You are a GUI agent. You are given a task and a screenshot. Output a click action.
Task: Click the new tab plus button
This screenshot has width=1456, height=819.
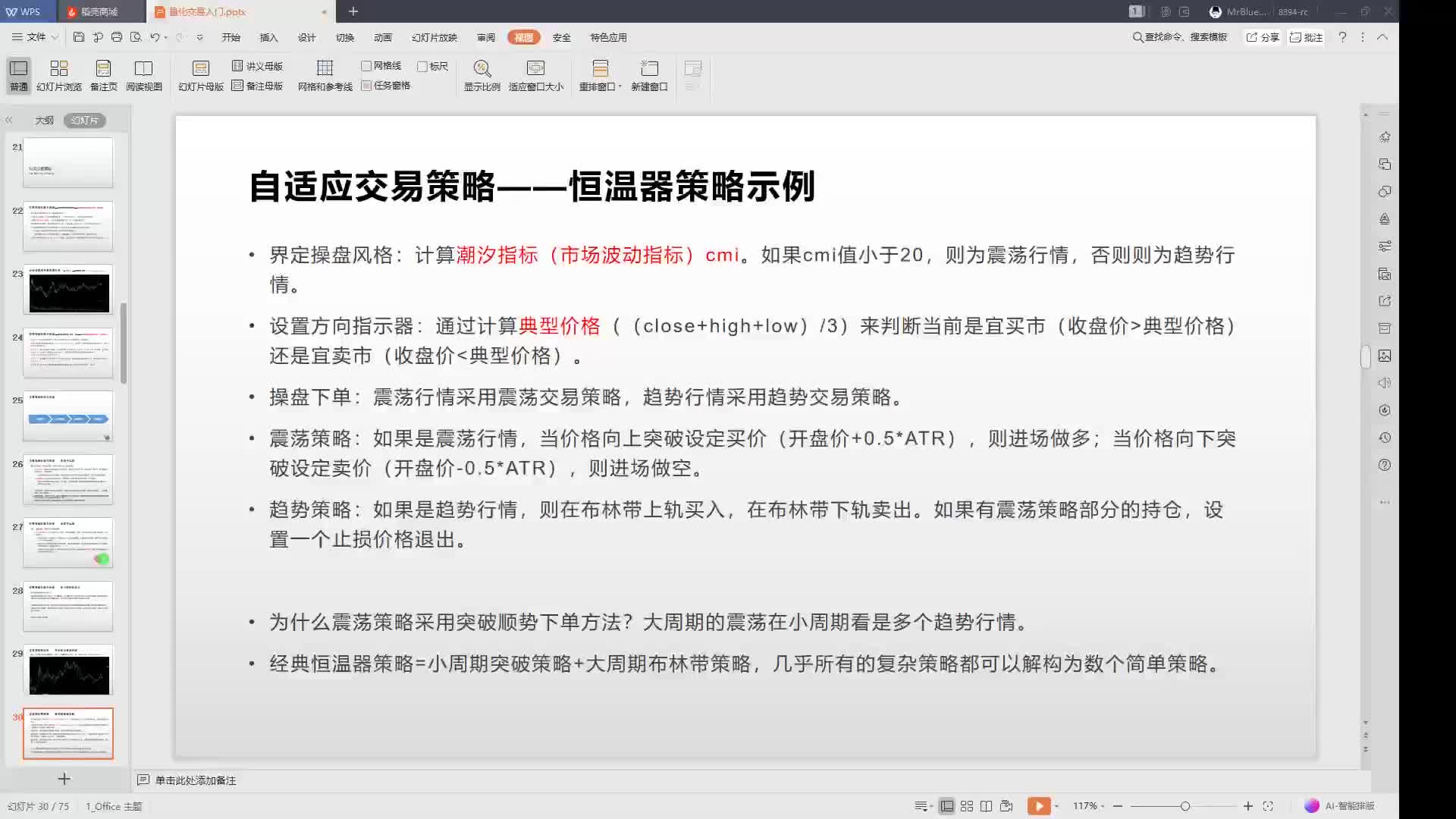click(353, 11)
